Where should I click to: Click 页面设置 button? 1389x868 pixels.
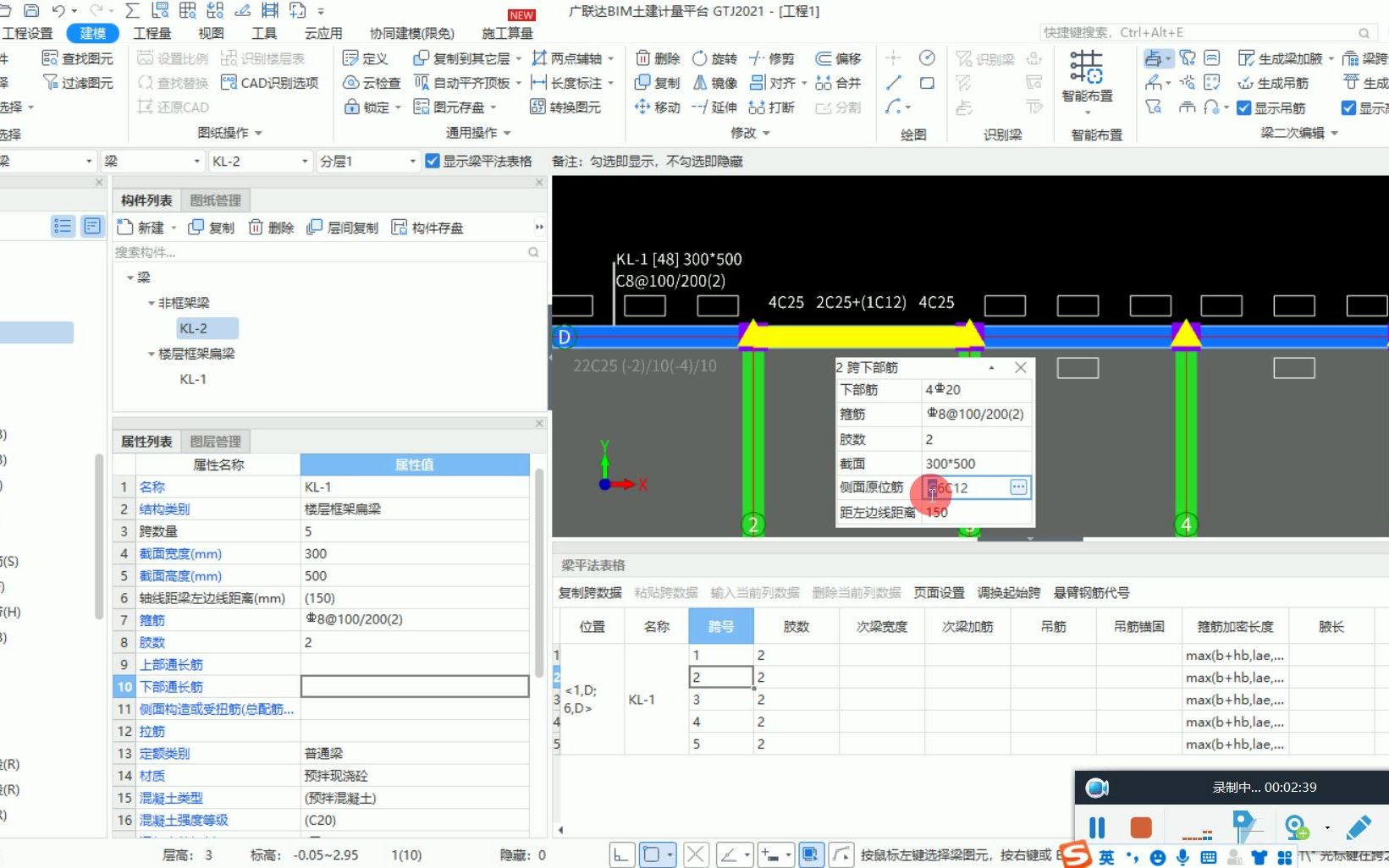coord(939,592)
